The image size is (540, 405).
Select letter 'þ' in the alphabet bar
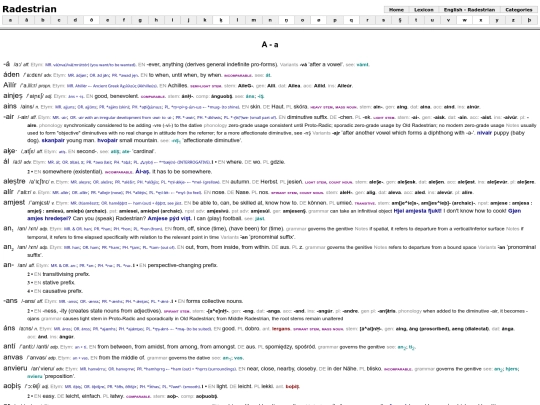(529, 20)
